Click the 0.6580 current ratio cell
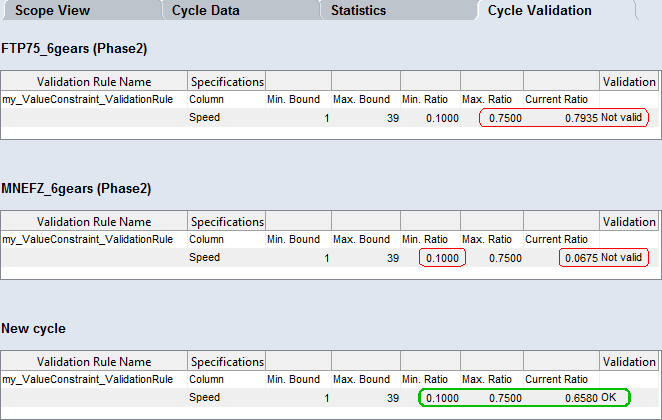The height and width of the screenshot is (420, 662). [580, 398]
